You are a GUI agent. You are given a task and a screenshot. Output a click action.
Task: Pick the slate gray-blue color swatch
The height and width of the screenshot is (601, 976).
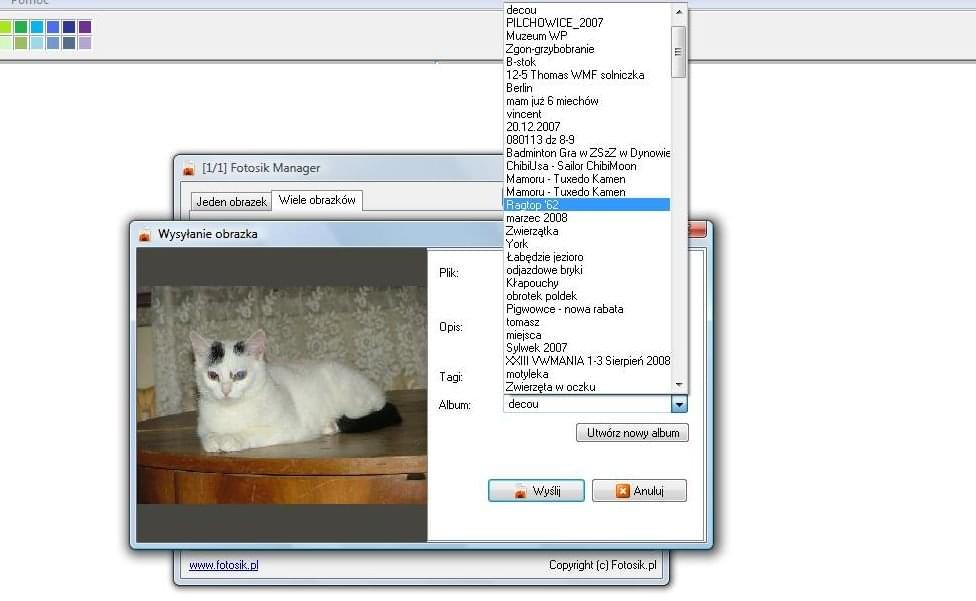tap(69, 43)
